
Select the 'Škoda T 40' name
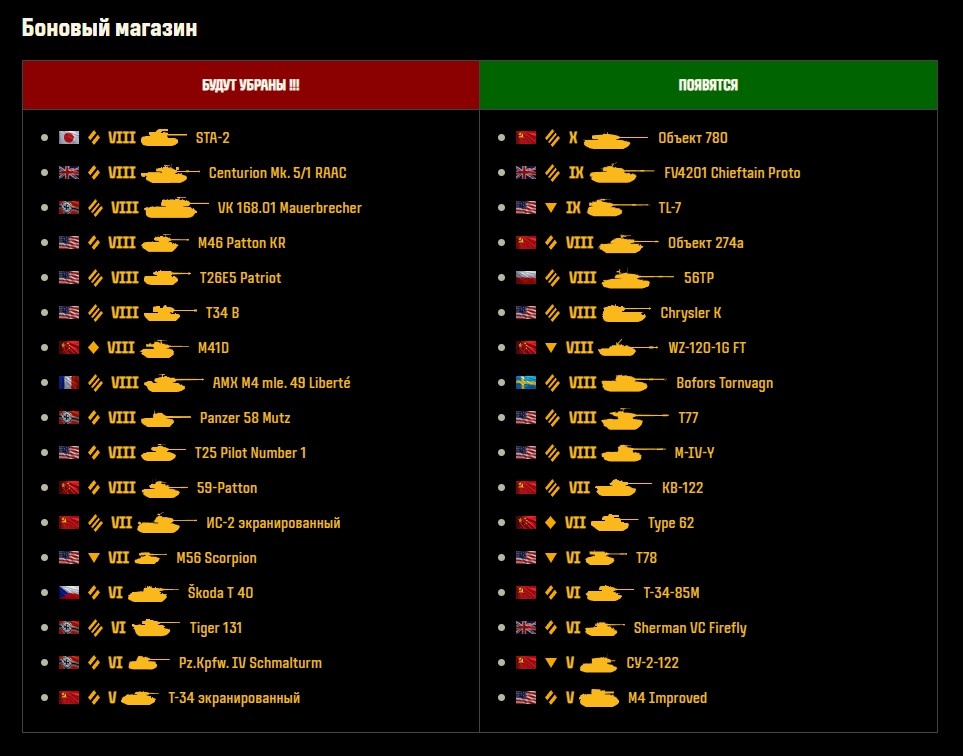pyautogui.click(x=220, y=593)
